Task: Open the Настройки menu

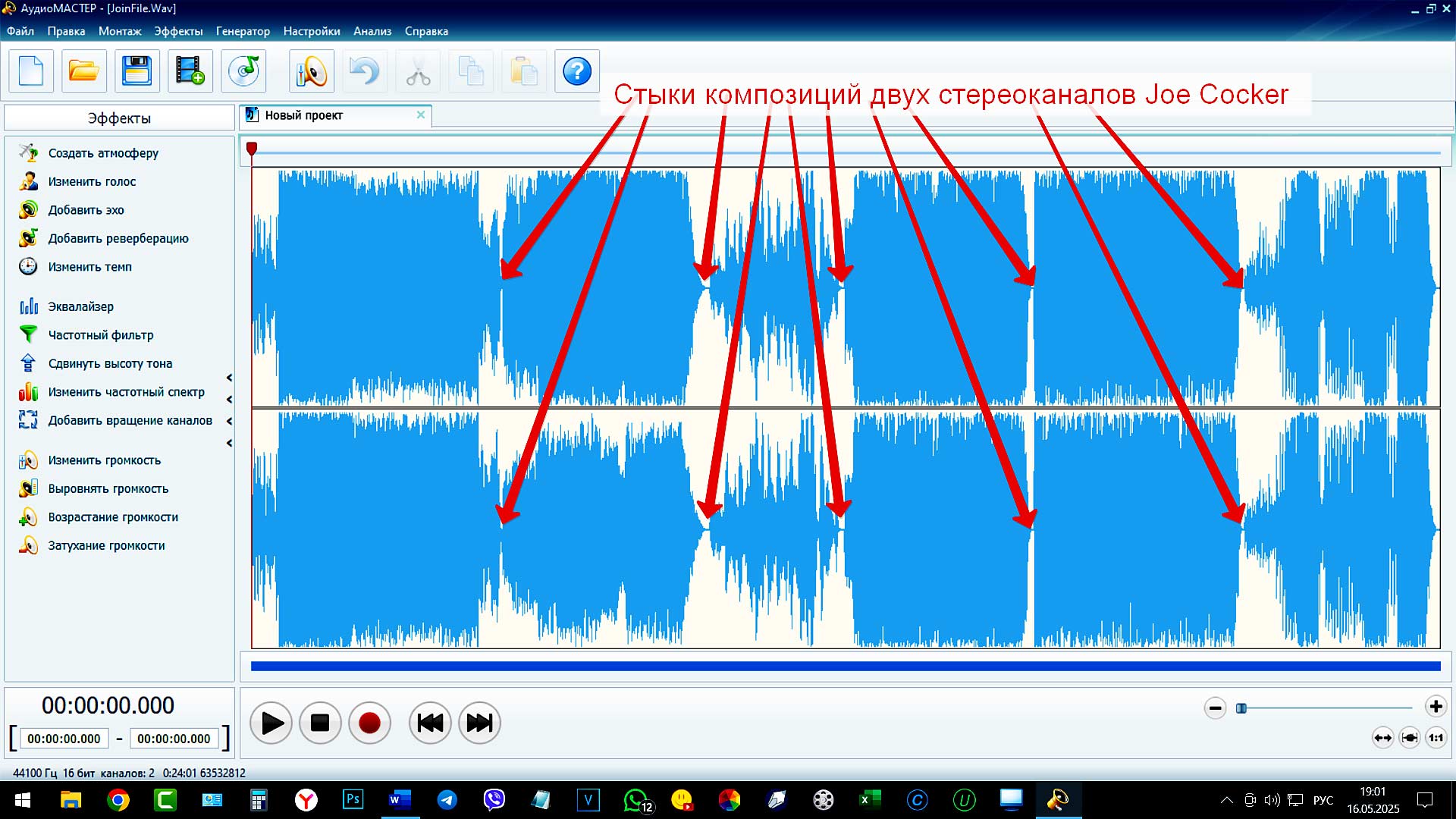Action: point(312,31)
